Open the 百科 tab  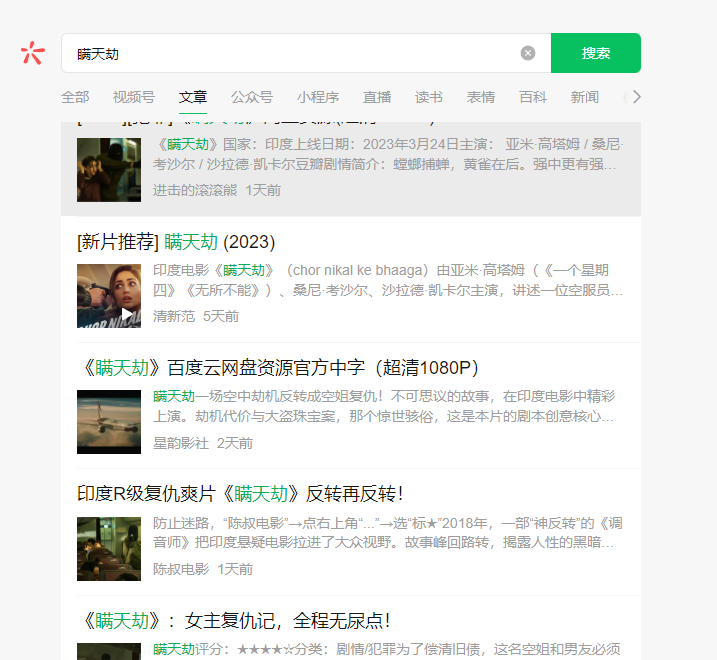point(533,97)
